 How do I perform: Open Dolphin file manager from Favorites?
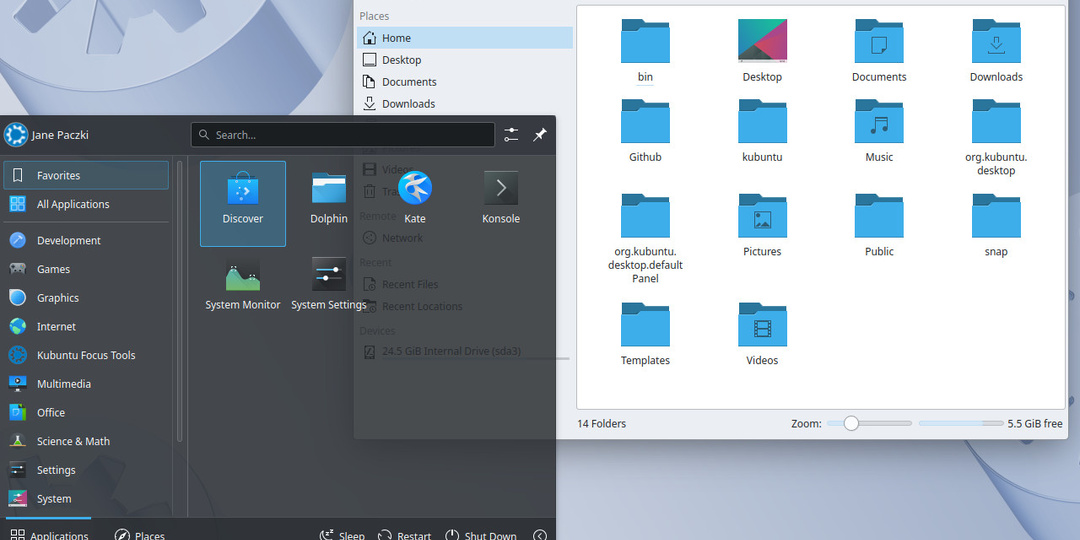click(329, 198)
